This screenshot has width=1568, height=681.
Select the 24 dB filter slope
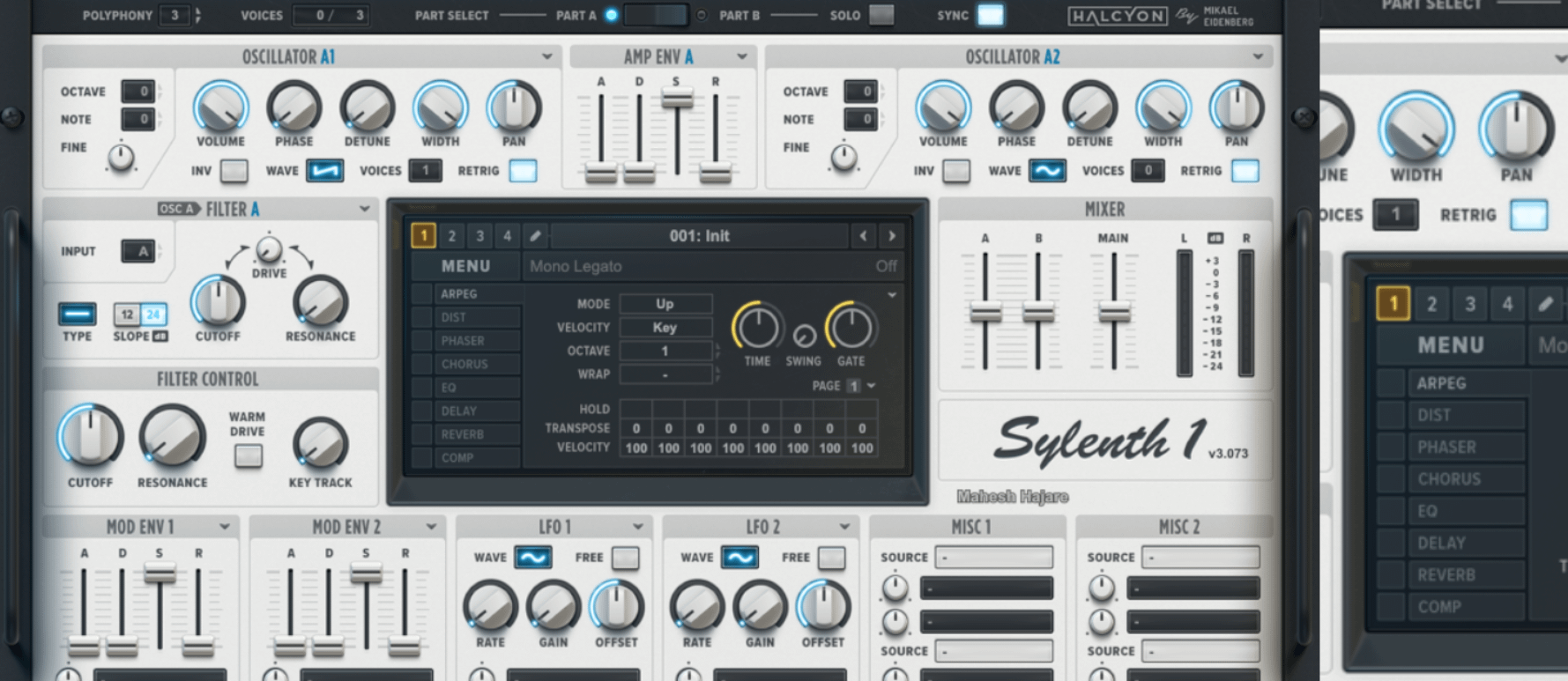click(x=153, y=314)
